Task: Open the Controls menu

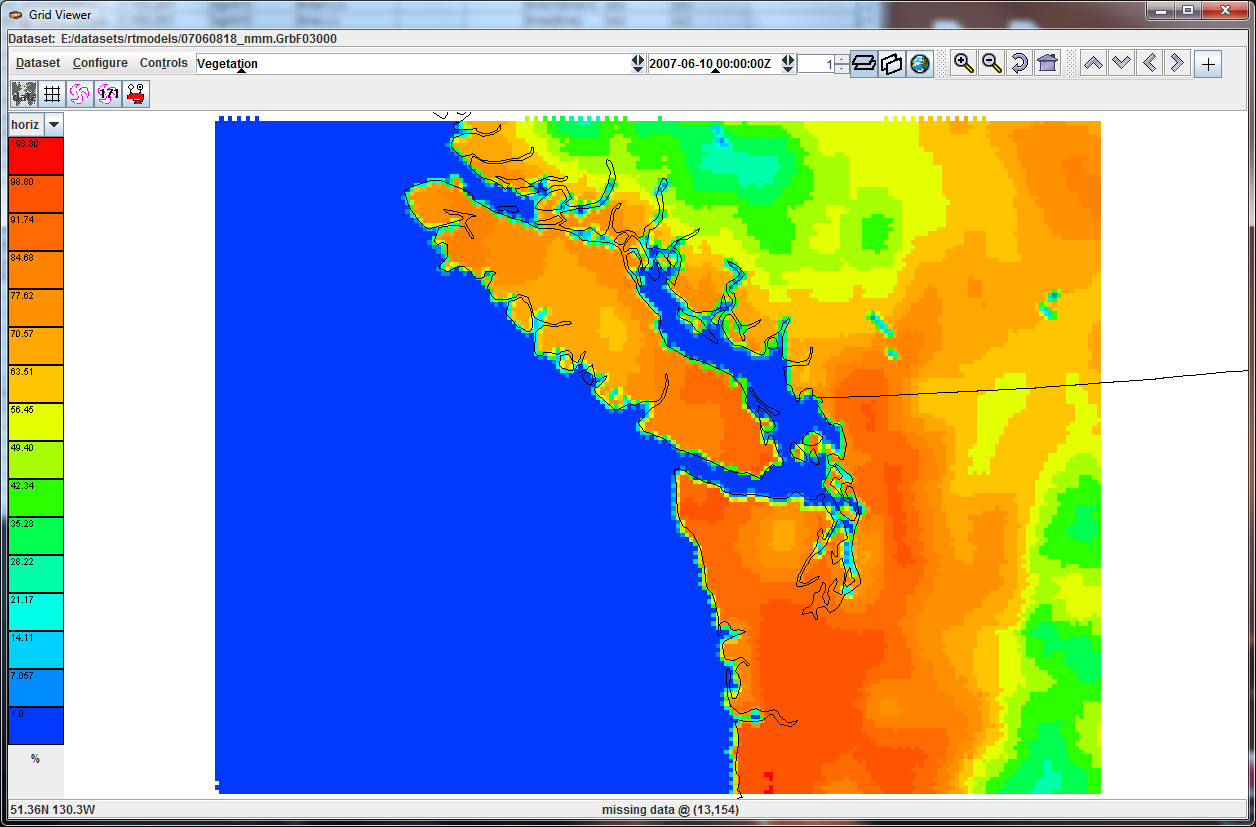Action: [163, 63]
